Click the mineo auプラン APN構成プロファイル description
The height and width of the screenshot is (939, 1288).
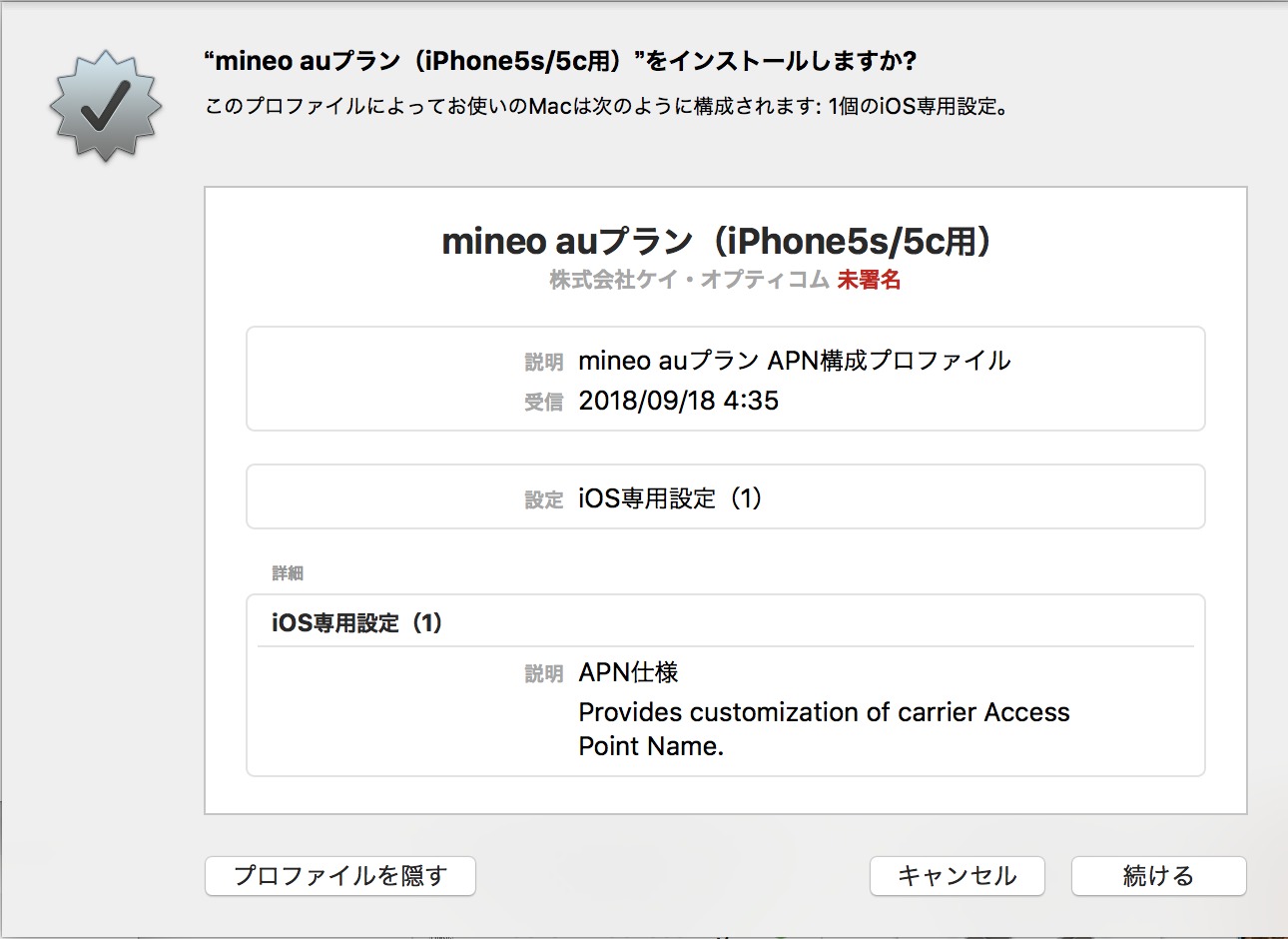click(x=795, y=361)
